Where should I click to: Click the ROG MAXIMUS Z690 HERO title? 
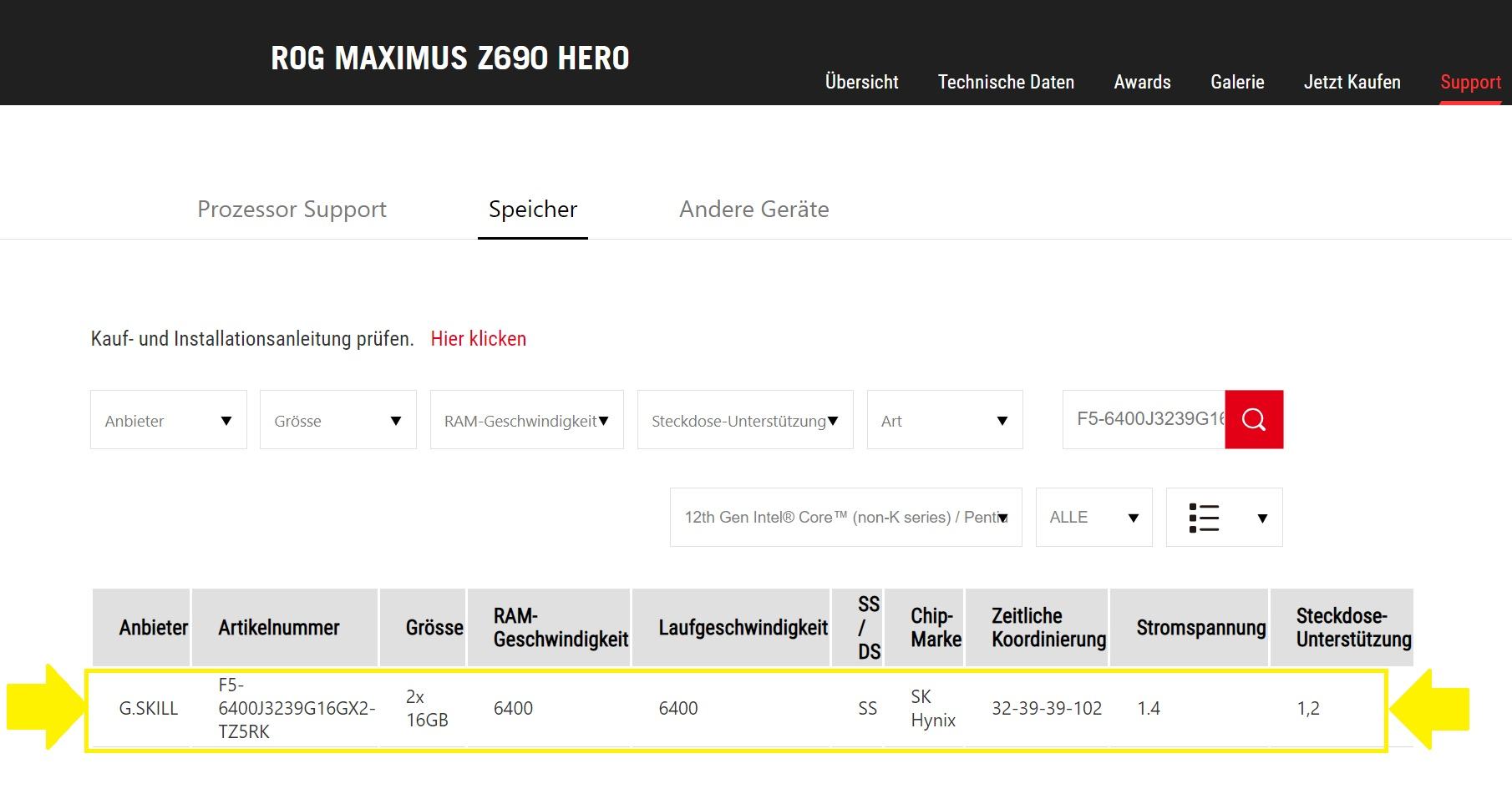[x=450, y=58]
